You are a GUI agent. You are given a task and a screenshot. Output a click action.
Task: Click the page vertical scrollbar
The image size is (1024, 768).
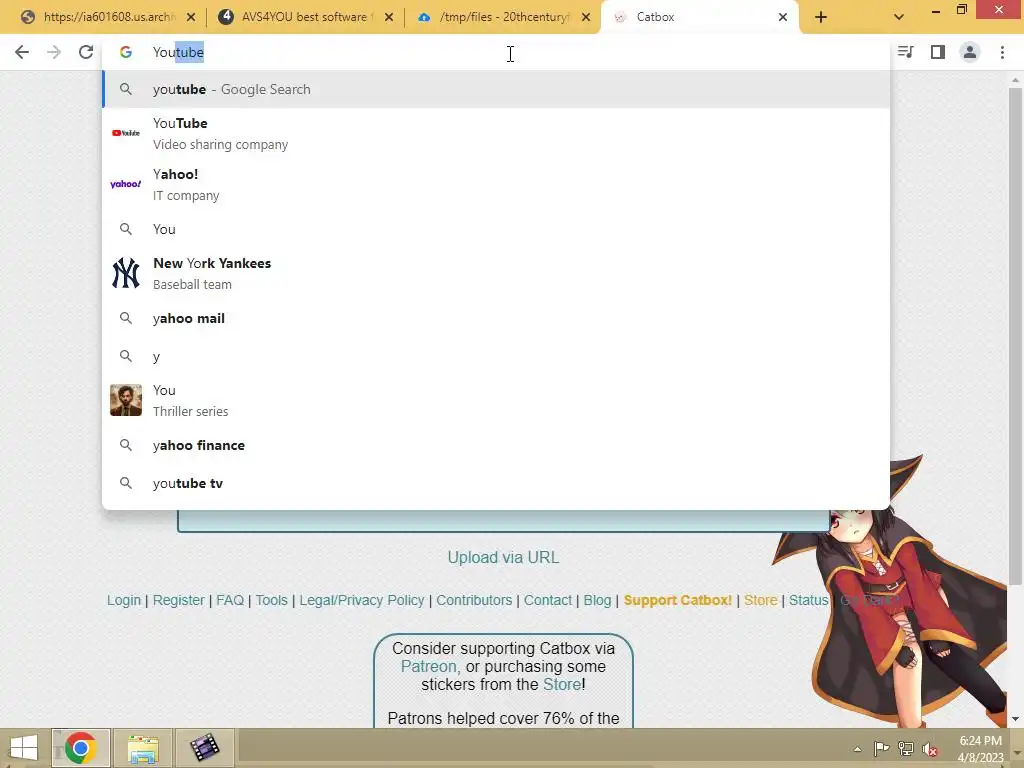(x=1015, y=336)
